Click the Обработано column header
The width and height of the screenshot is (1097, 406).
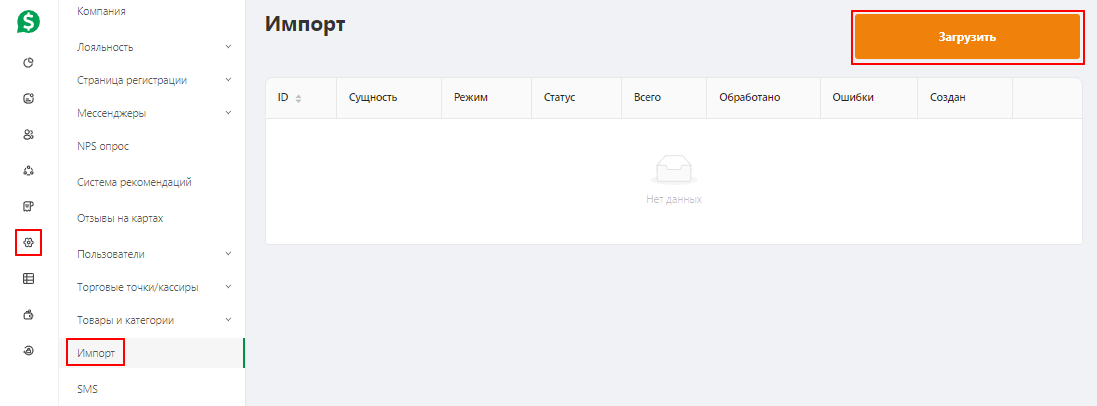(x=749, y=98)
